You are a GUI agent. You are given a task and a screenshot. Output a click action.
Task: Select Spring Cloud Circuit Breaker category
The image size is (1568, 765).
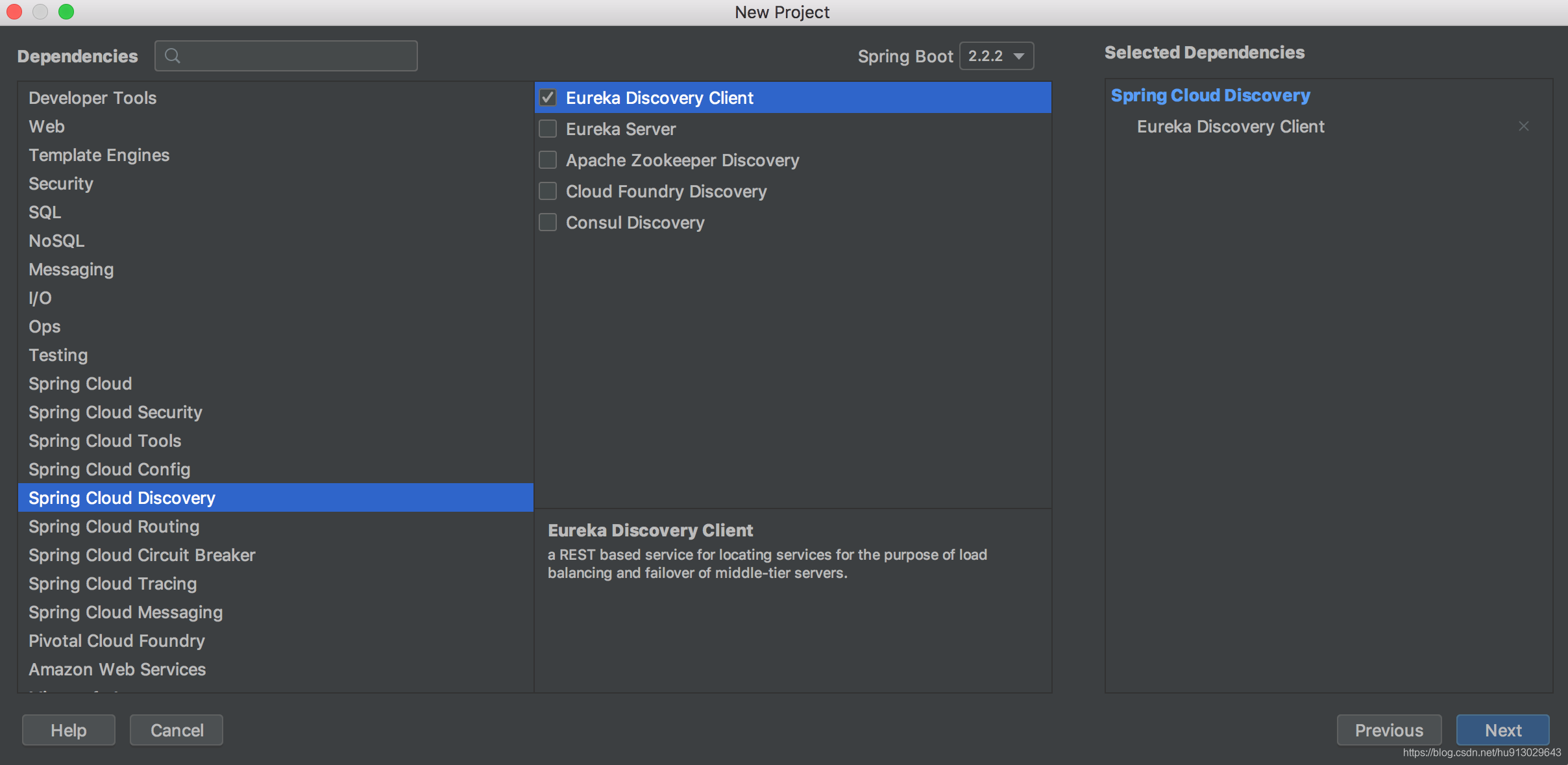tap(276, 555)
